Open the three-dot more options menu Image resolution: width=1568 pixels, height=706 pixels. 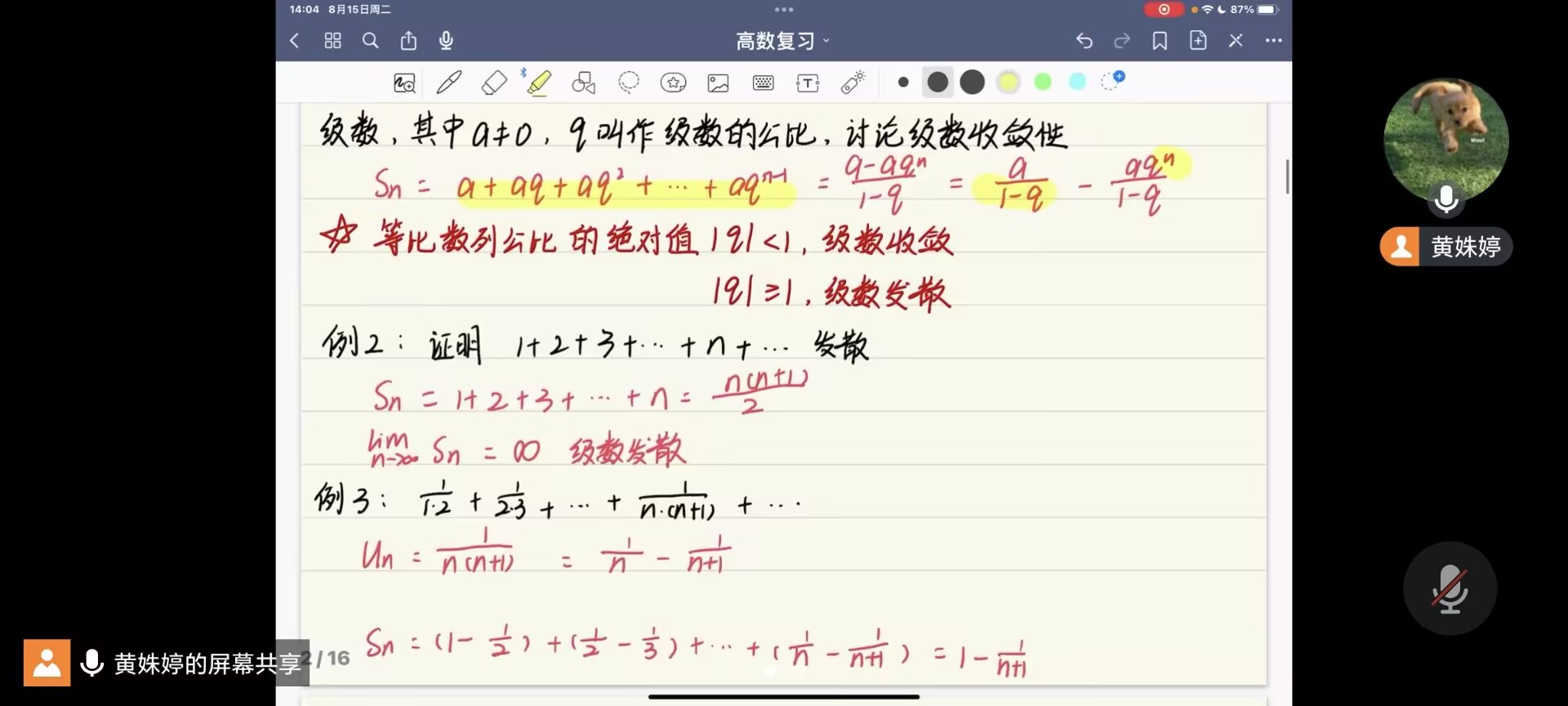click(x=1273, y=41)
